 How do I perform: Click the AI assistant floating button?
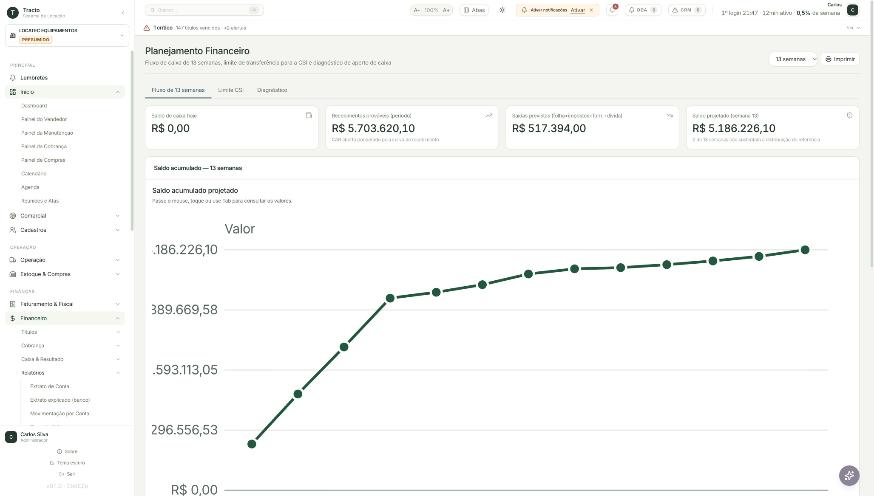849,475
